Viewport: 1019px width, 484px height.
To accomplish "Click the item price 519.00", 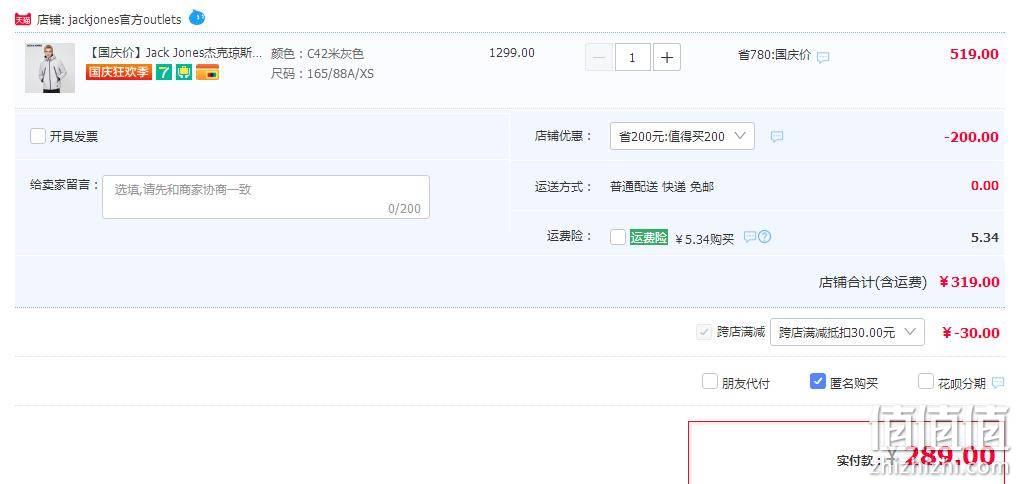I will (x=974, y=54).
